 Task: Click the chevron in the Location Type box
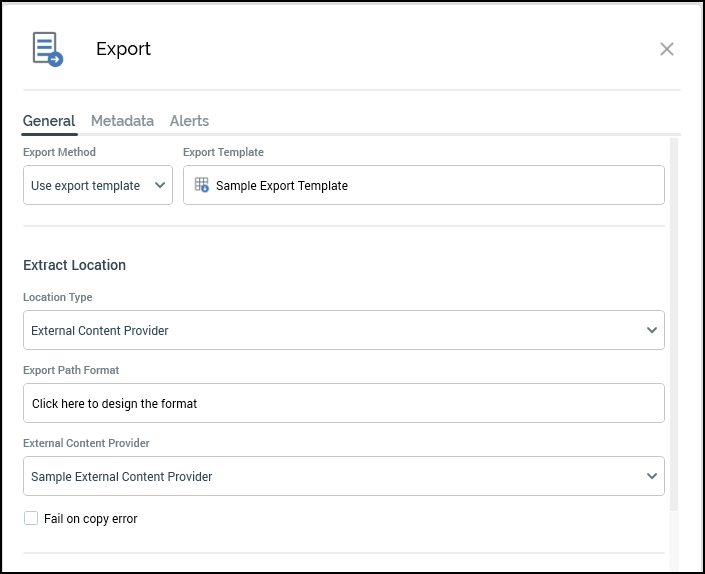pyautogui.click(x=652, y=330)
